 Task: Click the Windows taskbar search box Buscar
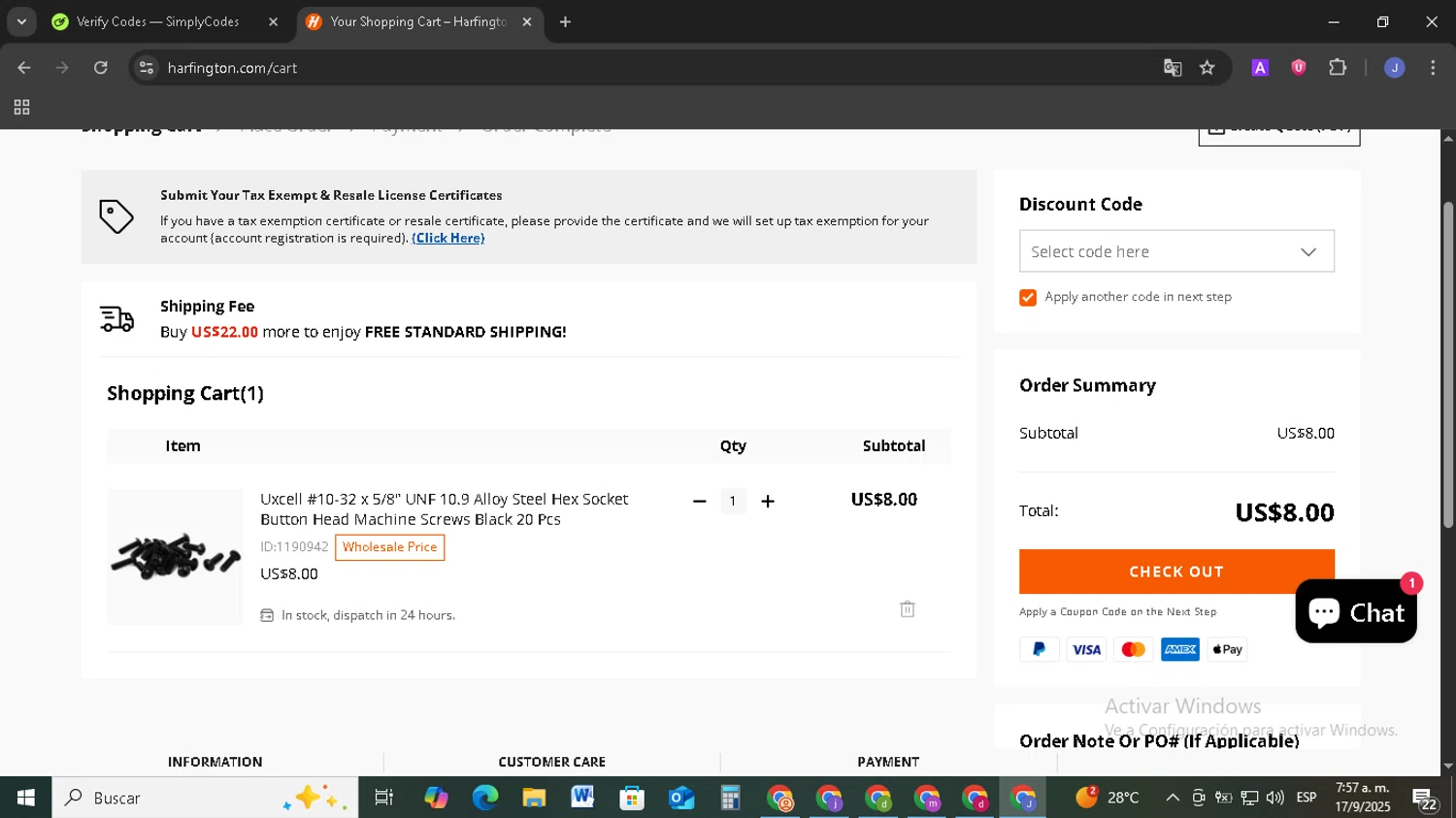205,798
